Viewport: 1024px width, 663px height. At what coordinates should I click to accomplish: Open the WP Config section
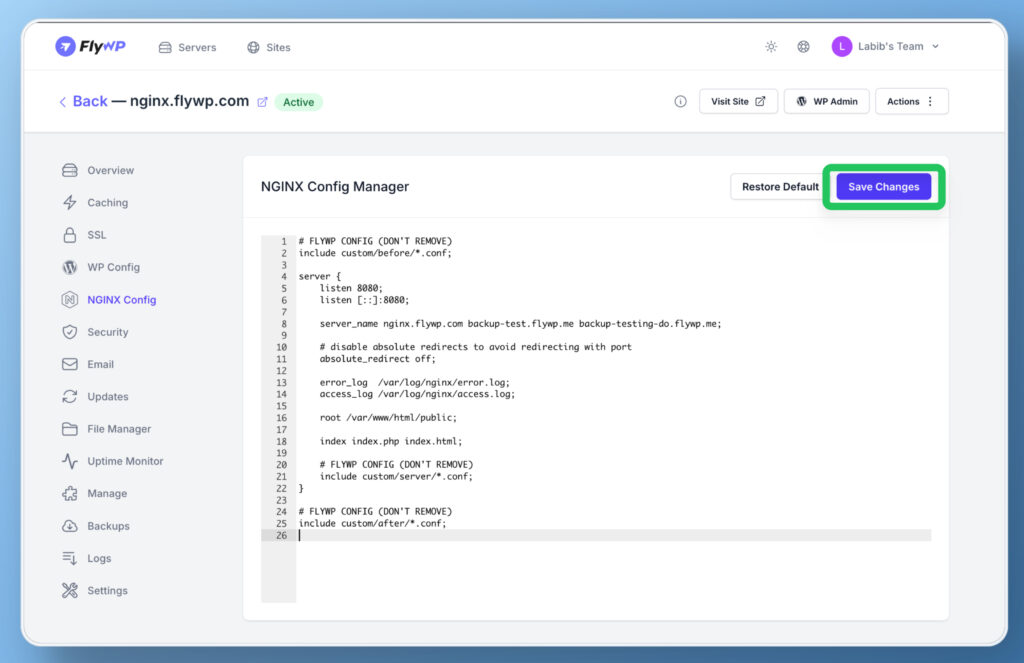[113, 267]
